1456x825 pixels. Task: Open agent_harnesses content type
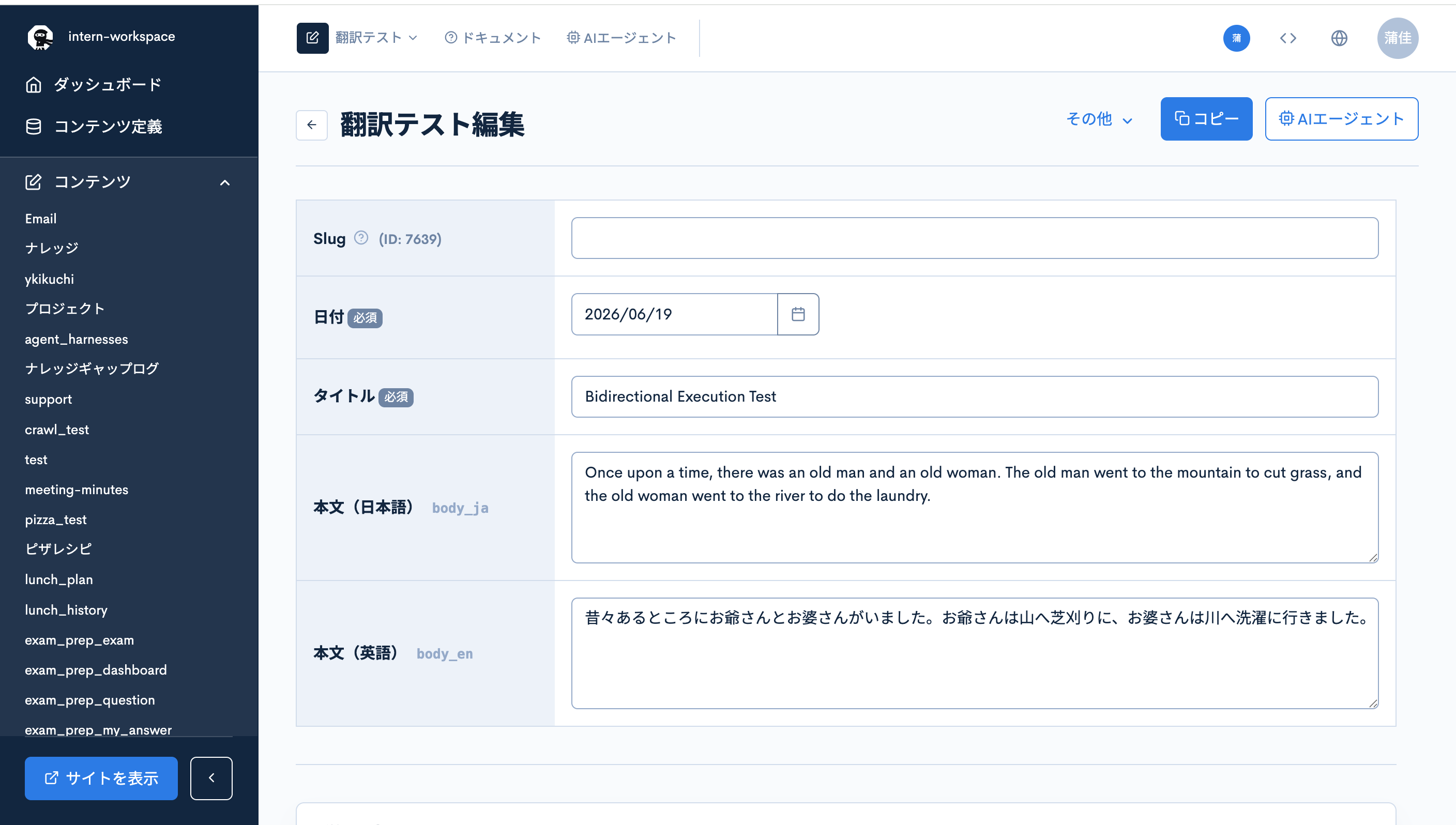[x=77, y=339]
